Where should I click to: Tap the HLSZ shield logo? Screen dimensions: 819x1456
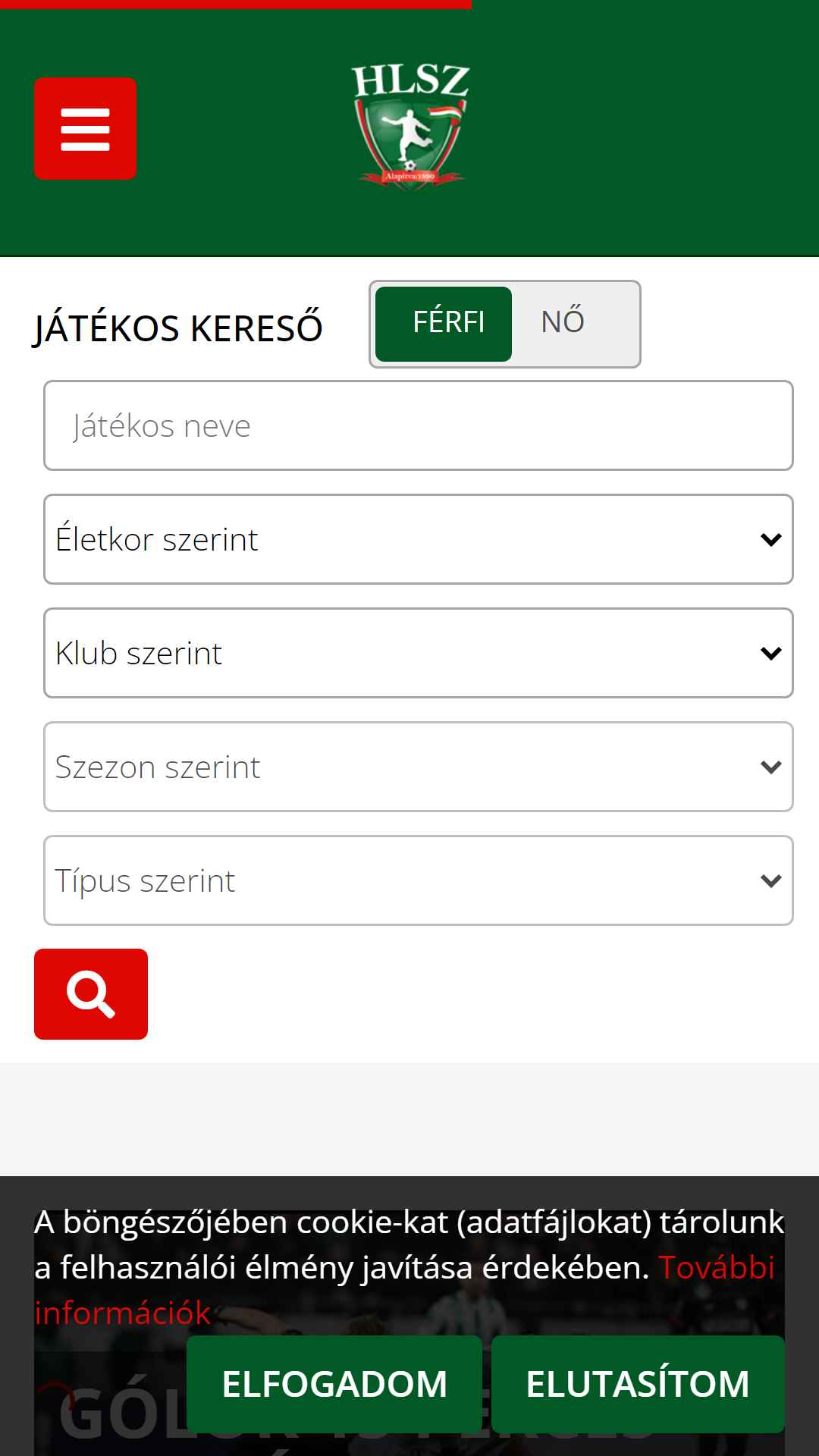pos(410,127)
